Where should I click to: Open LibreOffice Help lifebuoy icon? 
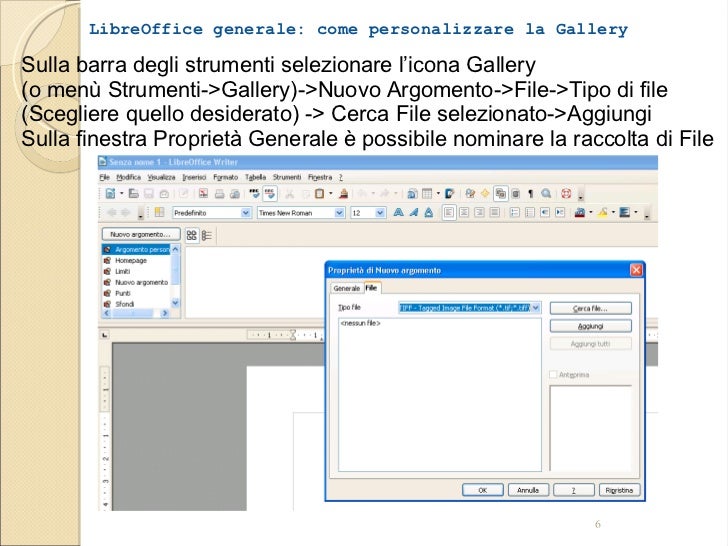point(566,194)
